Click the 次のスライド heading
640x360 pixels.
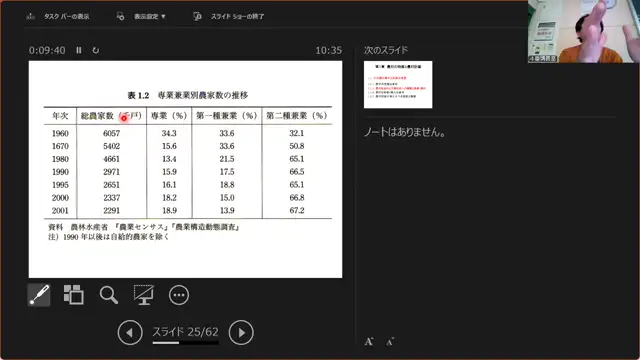386,50
